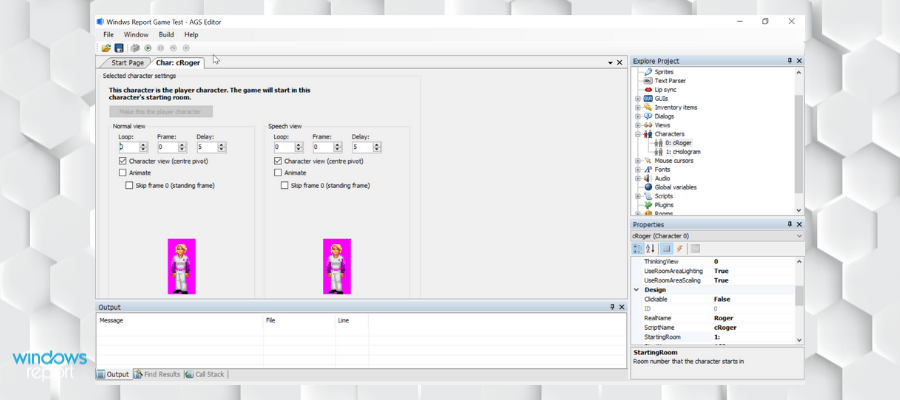Click the Dialogs speech bubble icon
The image size is (900, 400).
pos(648,116)
